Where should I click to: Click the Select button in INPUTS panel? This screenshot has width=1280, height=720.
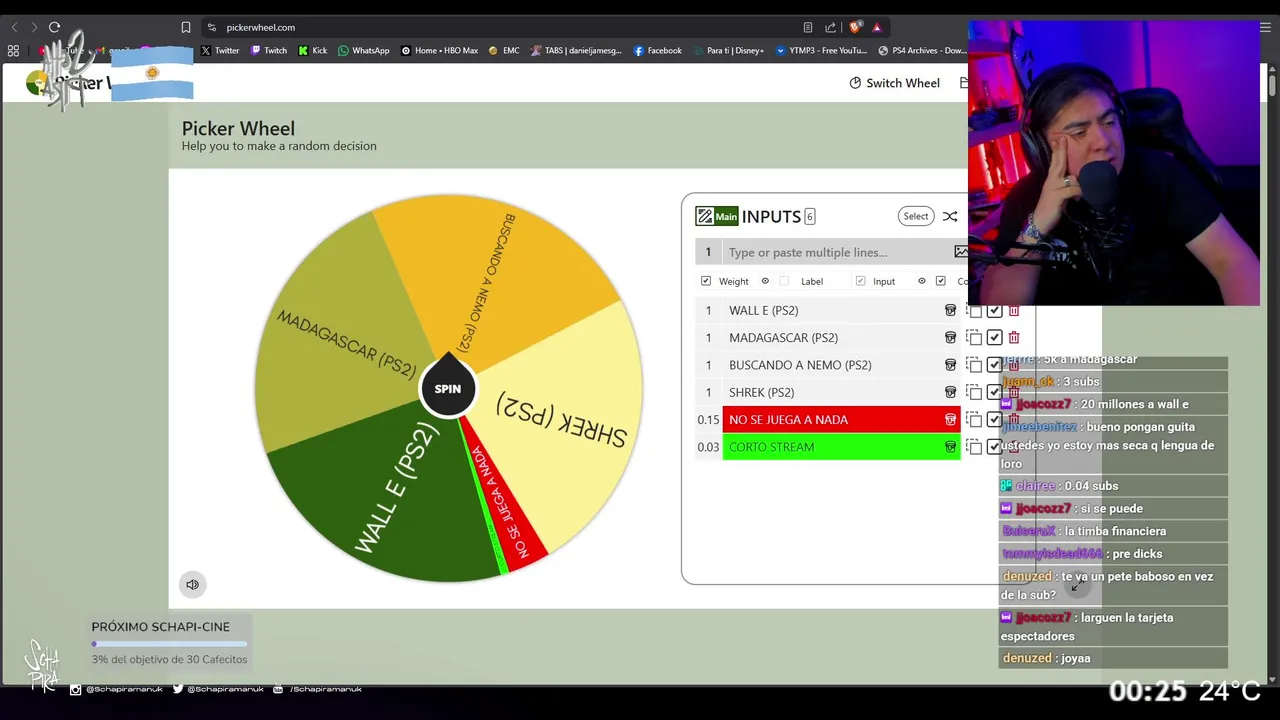coord(916,216)
